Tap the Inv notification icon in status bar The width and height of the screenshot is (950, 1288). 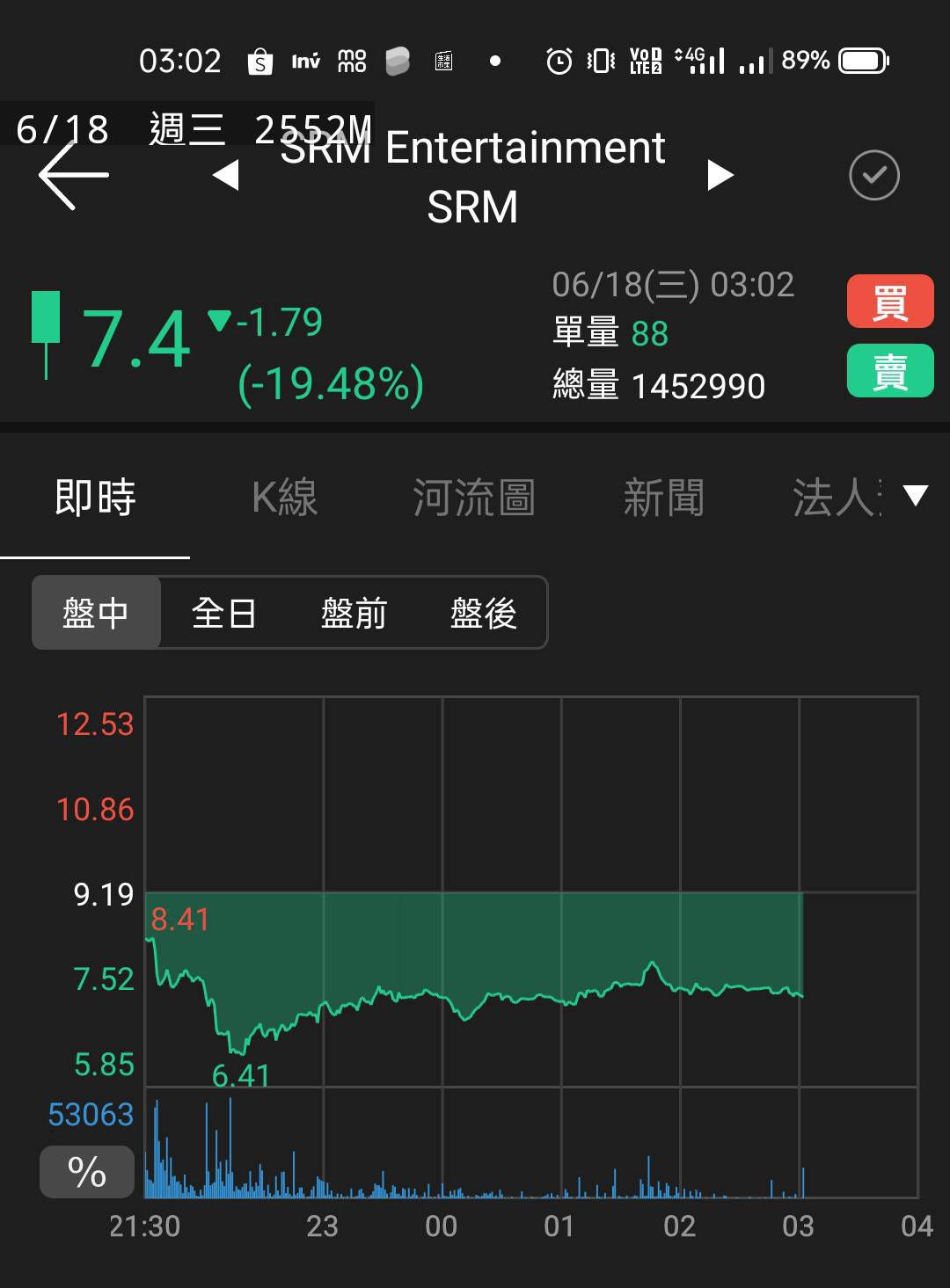pos(306,61)
